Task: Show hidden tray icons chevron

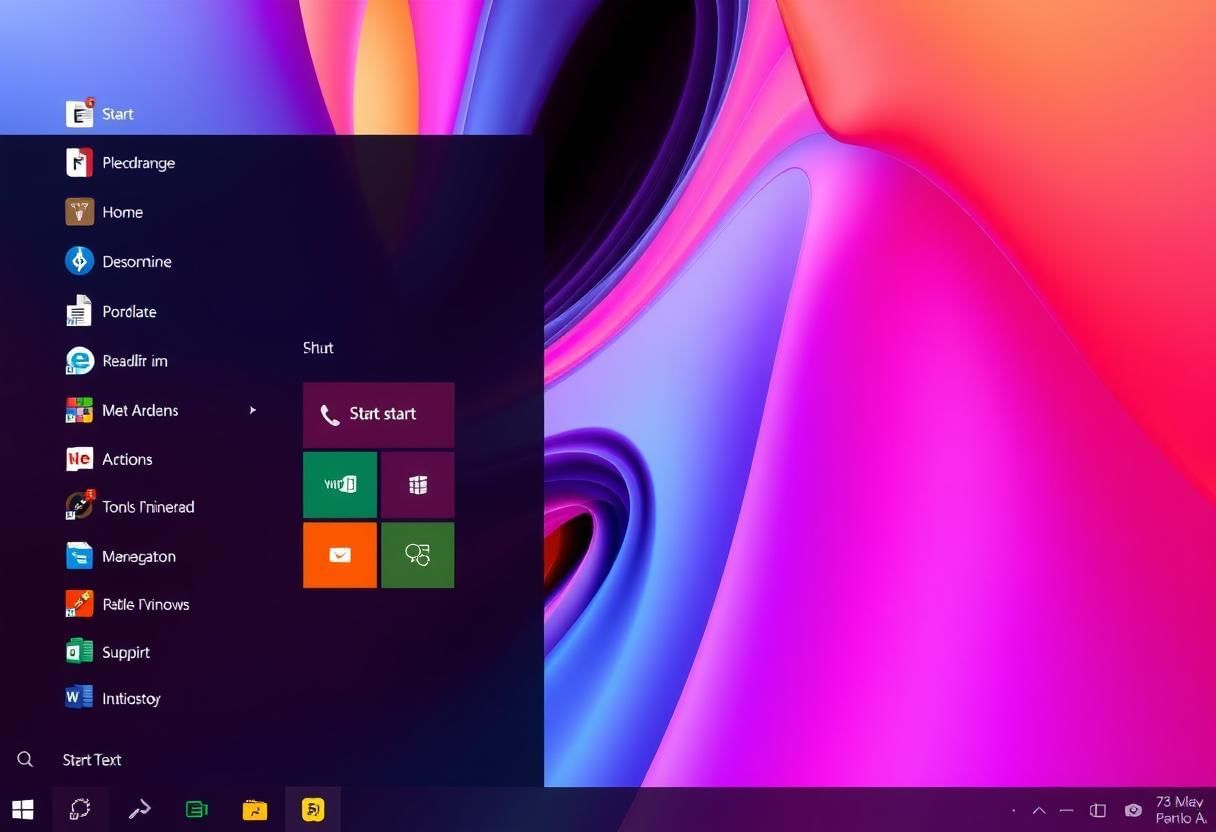Action: point(1039,811)
